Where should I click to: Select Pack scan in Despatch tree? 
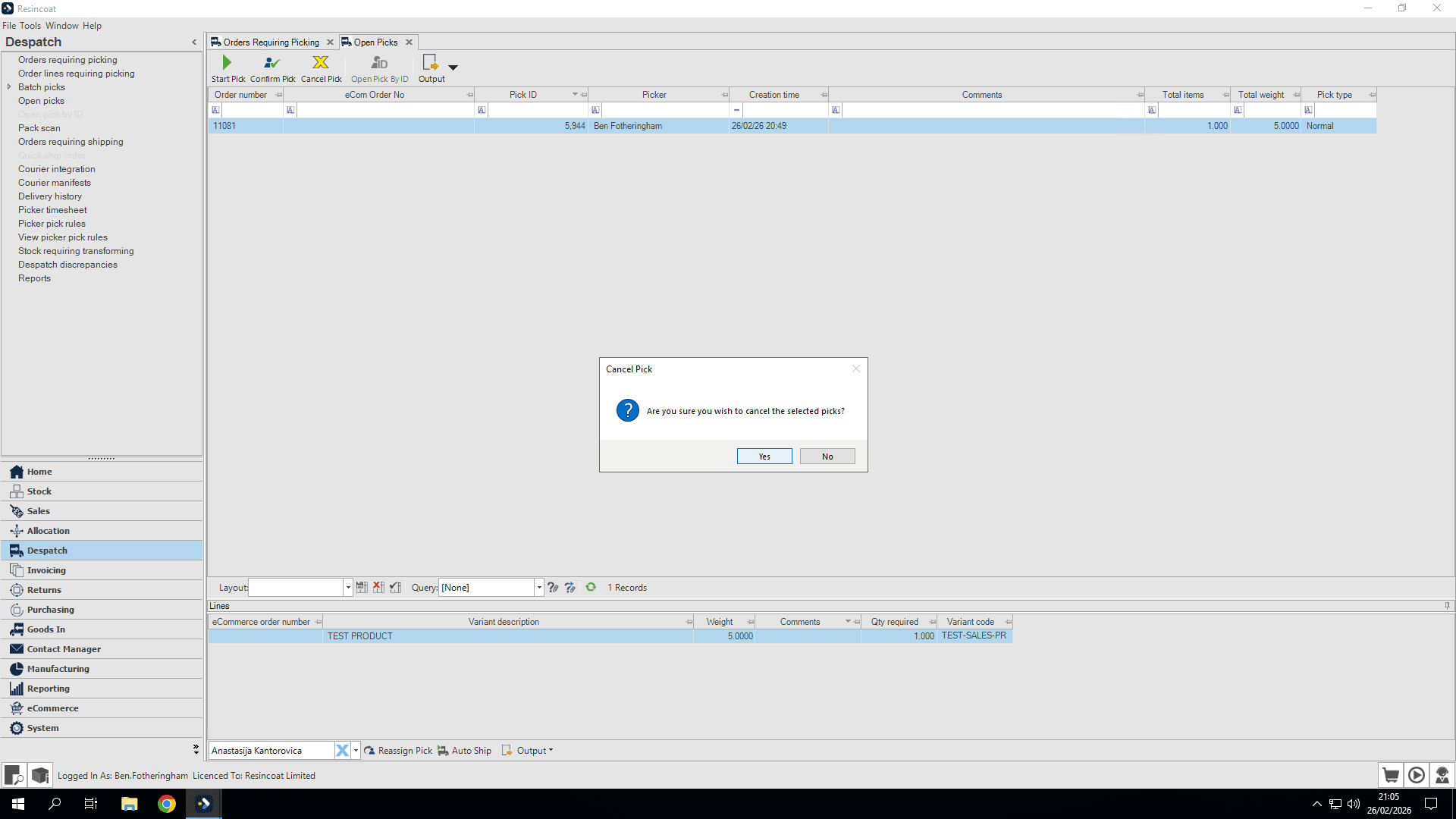point(39,128)
